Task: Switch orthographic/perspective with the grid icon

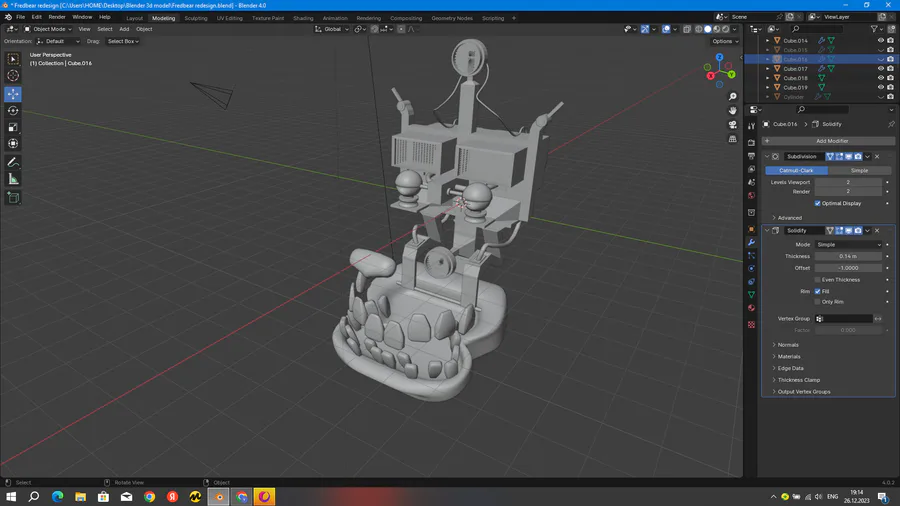Action: (x=732, y=139)
